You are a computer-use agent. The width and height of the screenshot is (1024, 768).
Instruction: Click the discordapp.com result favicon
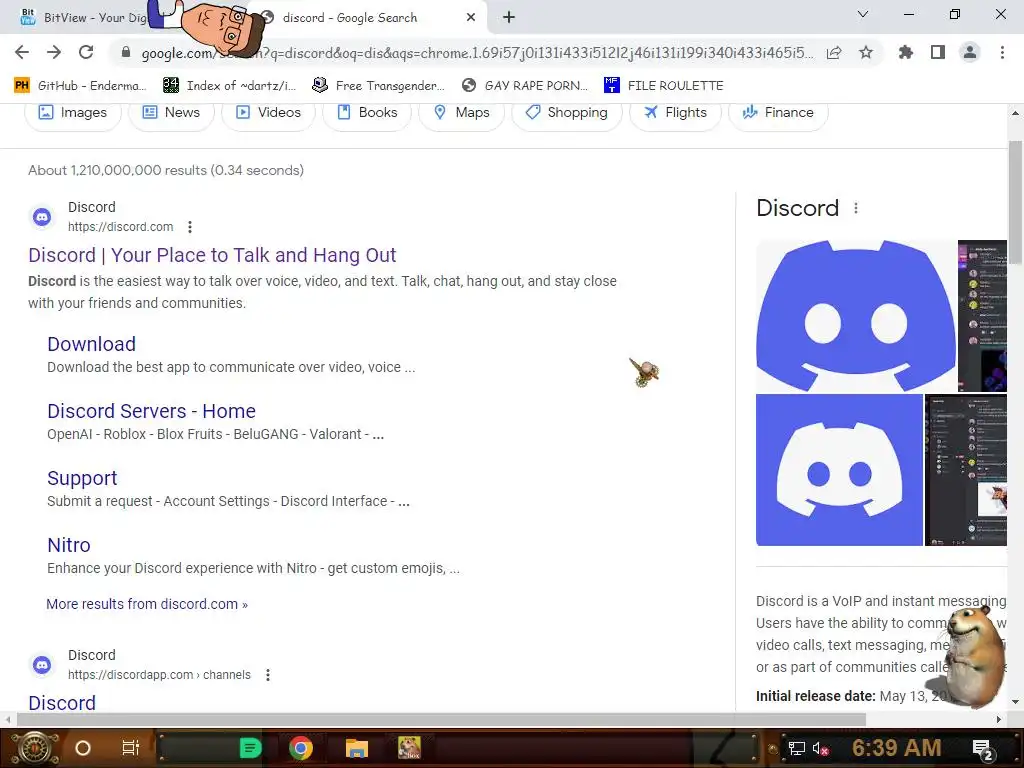42,665
